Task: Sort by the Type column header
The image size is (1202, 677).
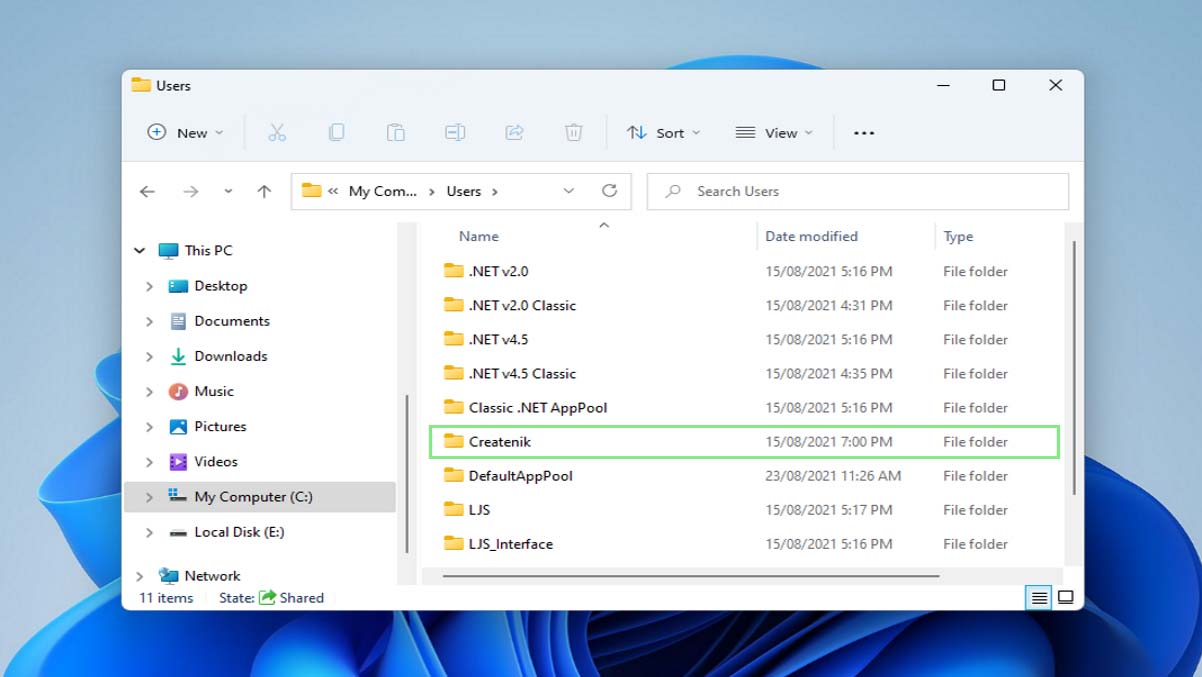Action: [x=958, y=236]
